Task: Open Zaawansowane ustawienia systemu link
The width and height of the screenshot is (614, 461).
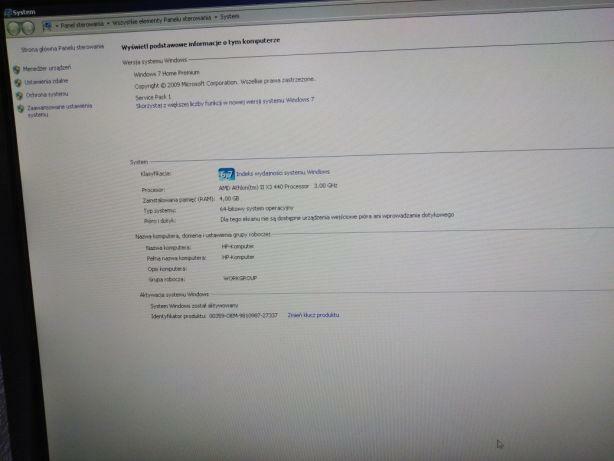Action: pos(60,110)
